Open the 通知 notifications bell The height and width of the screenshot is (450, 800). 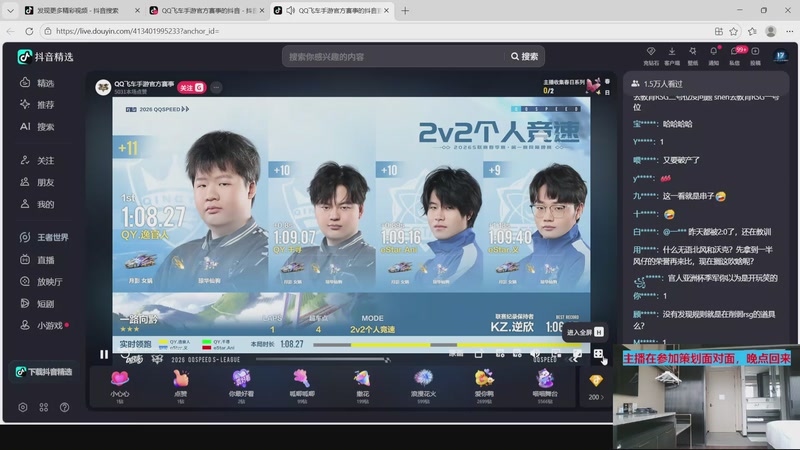point(713,56)
